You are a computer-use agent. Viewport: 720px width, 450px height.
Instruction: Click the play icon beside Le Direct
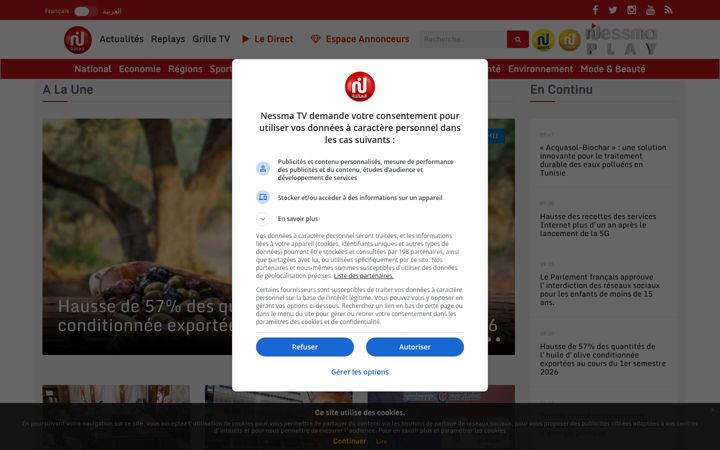tap(246, 39)
